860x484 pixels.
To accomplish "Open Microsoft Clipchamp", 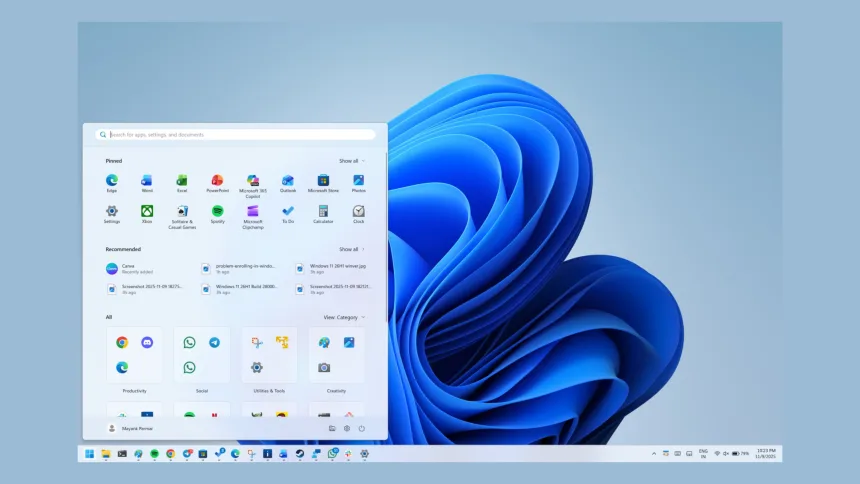I will (x=253, y=217).
